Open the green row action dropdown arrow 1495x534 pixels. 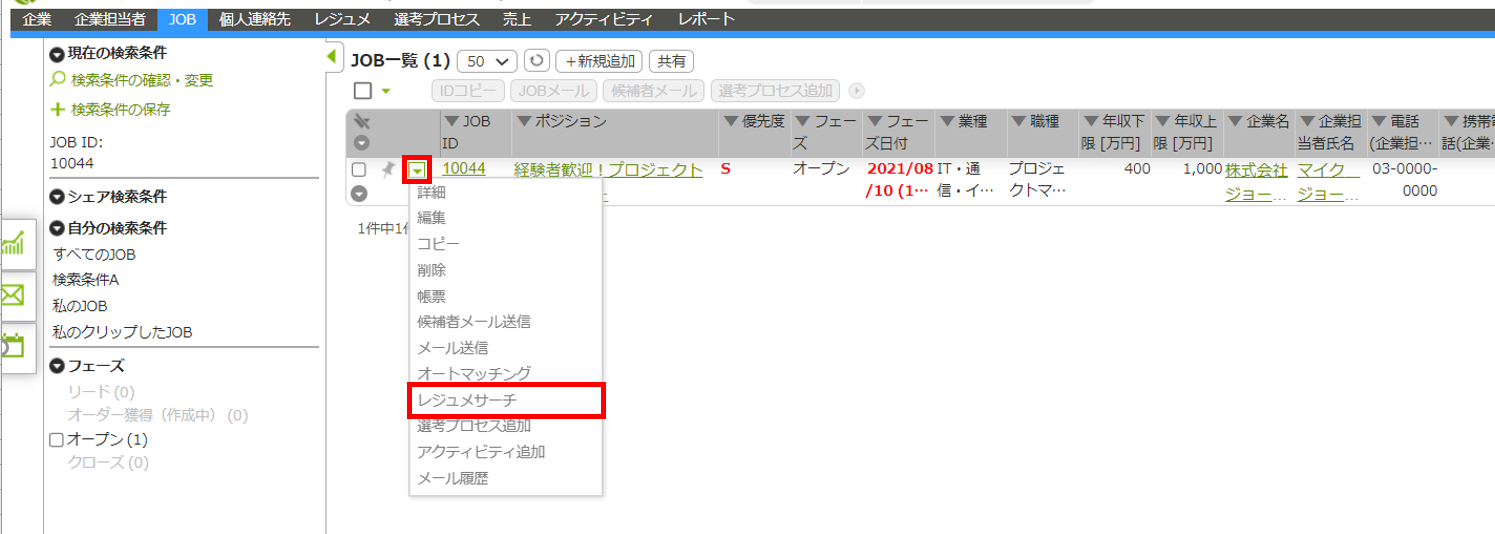pyautogui.click(x=417, y=170)
